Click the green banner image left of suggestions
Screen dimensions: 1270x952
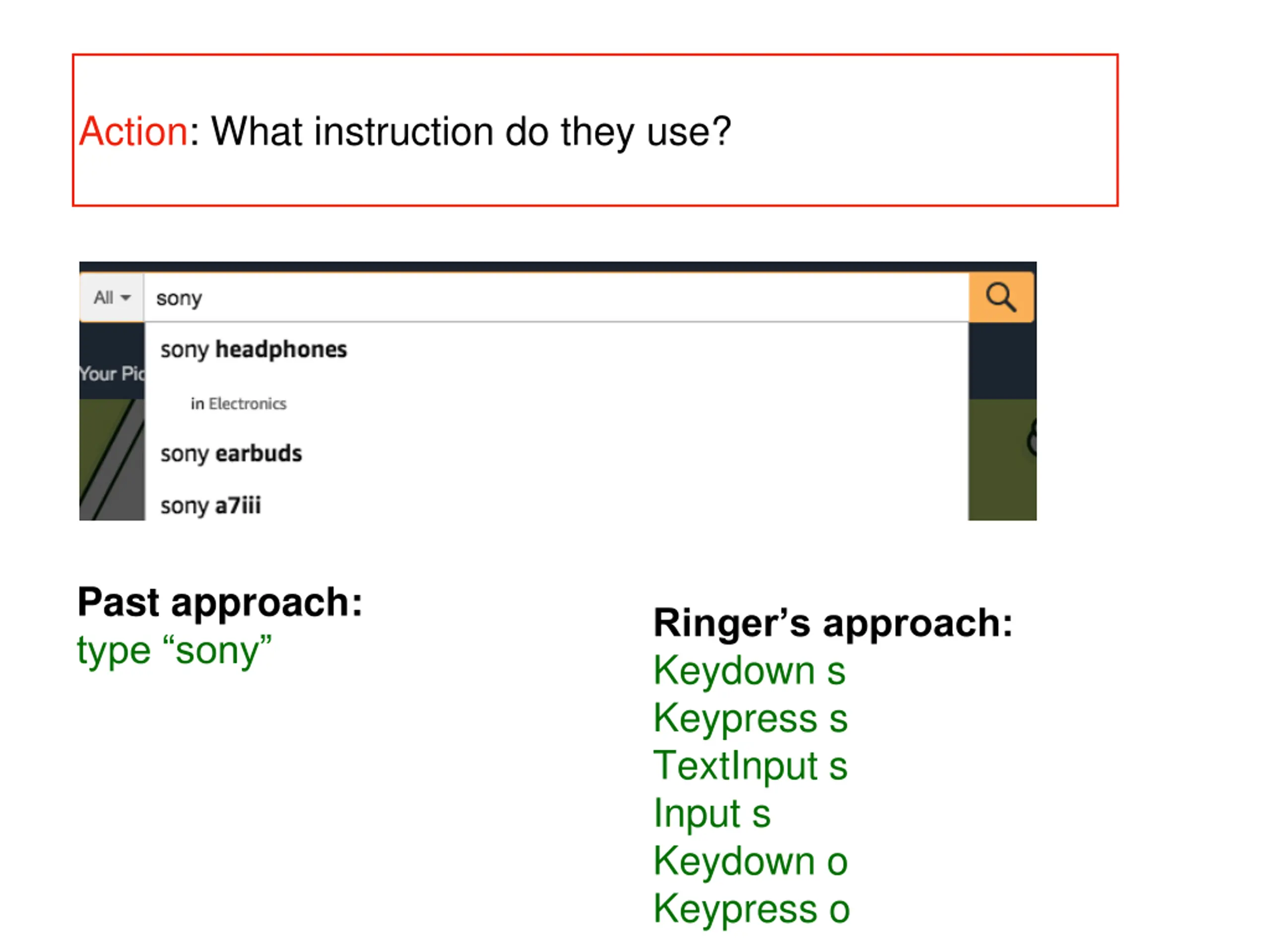tap(112, 460)
